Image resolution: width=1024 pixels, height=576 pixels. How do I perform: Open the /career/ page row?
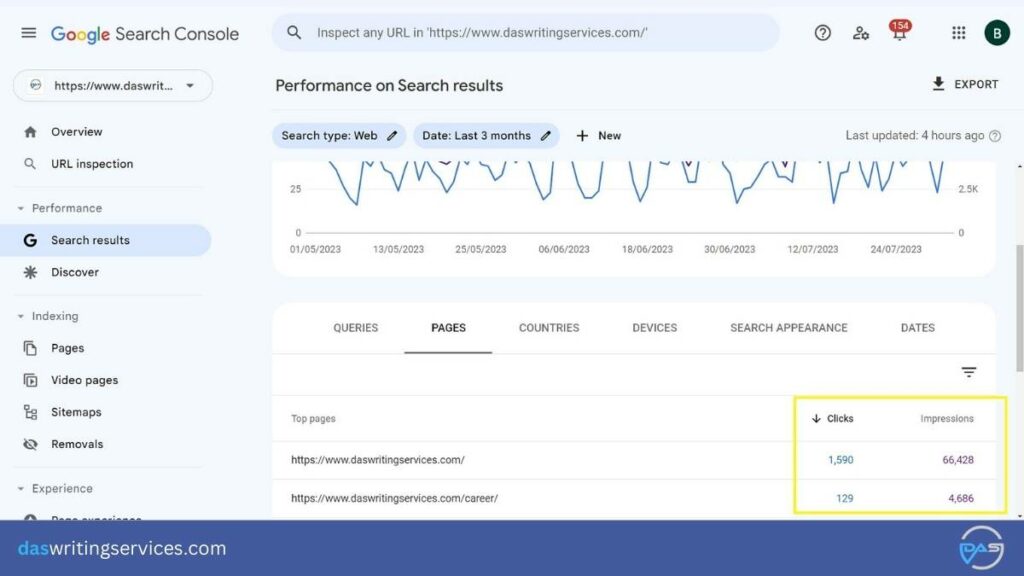tap(633, 498)
